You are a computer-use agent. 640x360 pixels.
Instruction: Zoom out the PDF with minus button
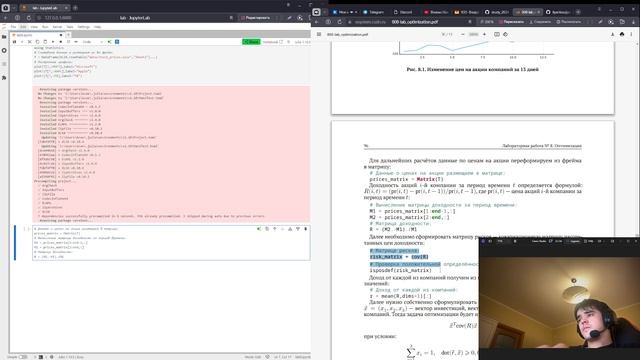coord(462,34)
